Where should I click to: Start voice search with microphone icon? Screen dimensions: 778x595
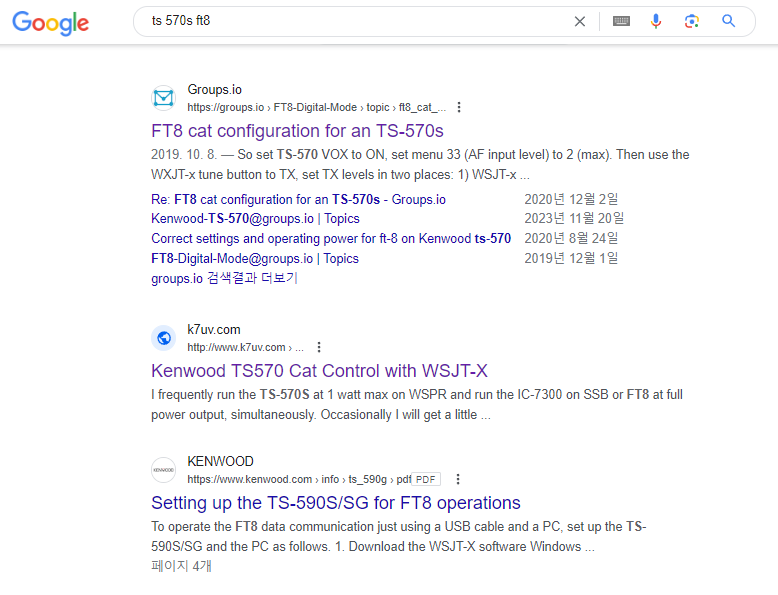click(656, 21)
